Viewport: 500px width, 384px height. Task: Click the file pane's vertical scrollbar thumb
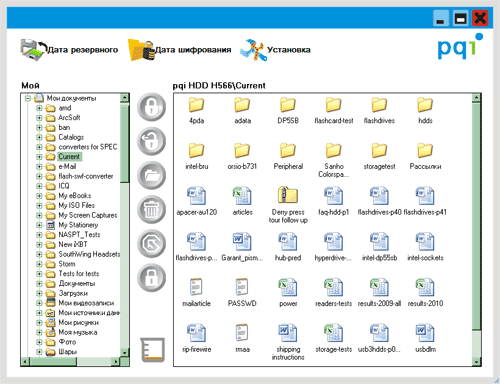pos(476,217)
